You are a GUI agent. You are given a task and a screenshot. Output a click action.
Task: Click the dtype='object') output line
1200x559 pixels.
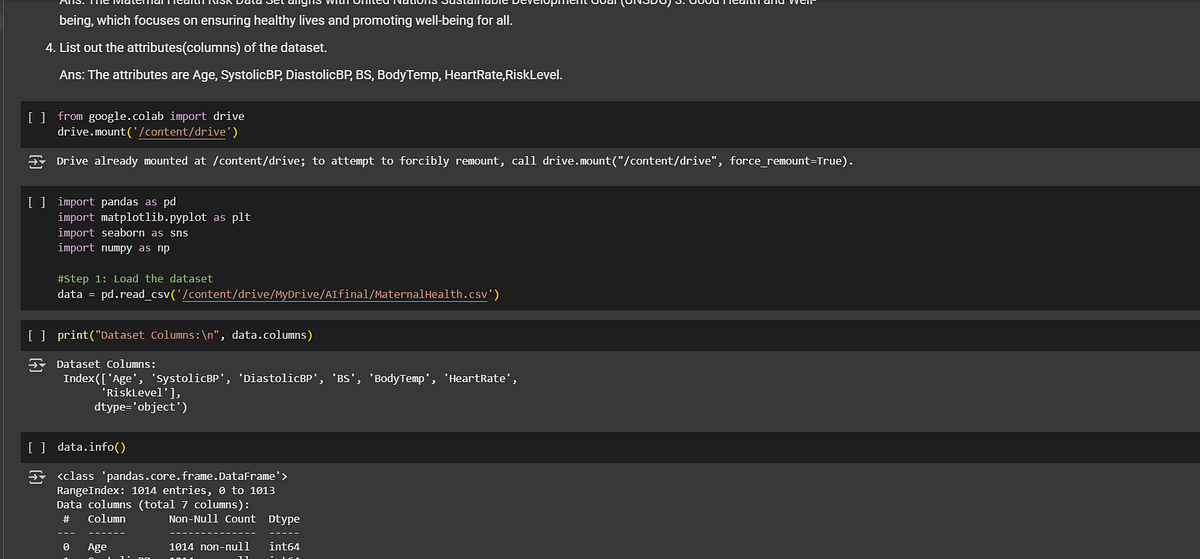click(x=140, y=407)
